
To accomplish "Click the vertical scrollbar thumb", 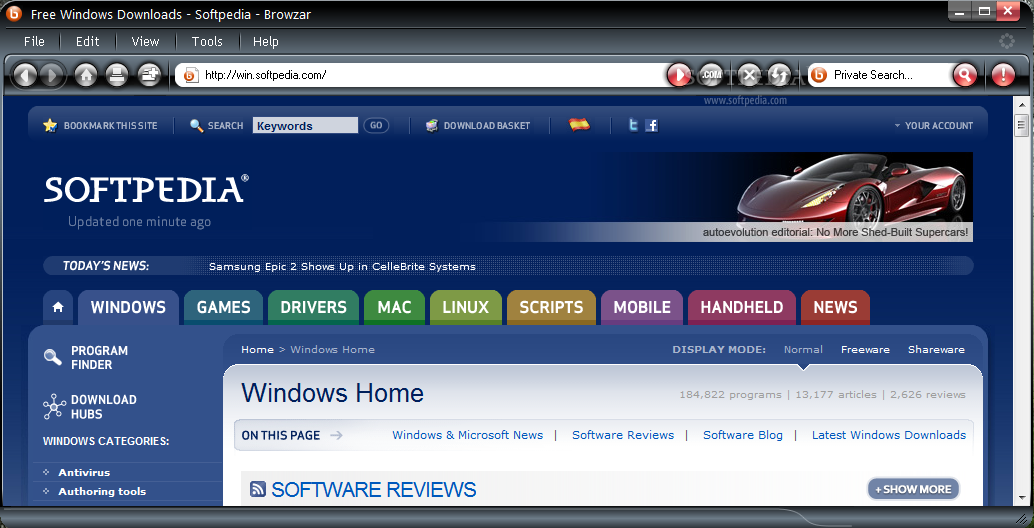I will click(1022, 124).
